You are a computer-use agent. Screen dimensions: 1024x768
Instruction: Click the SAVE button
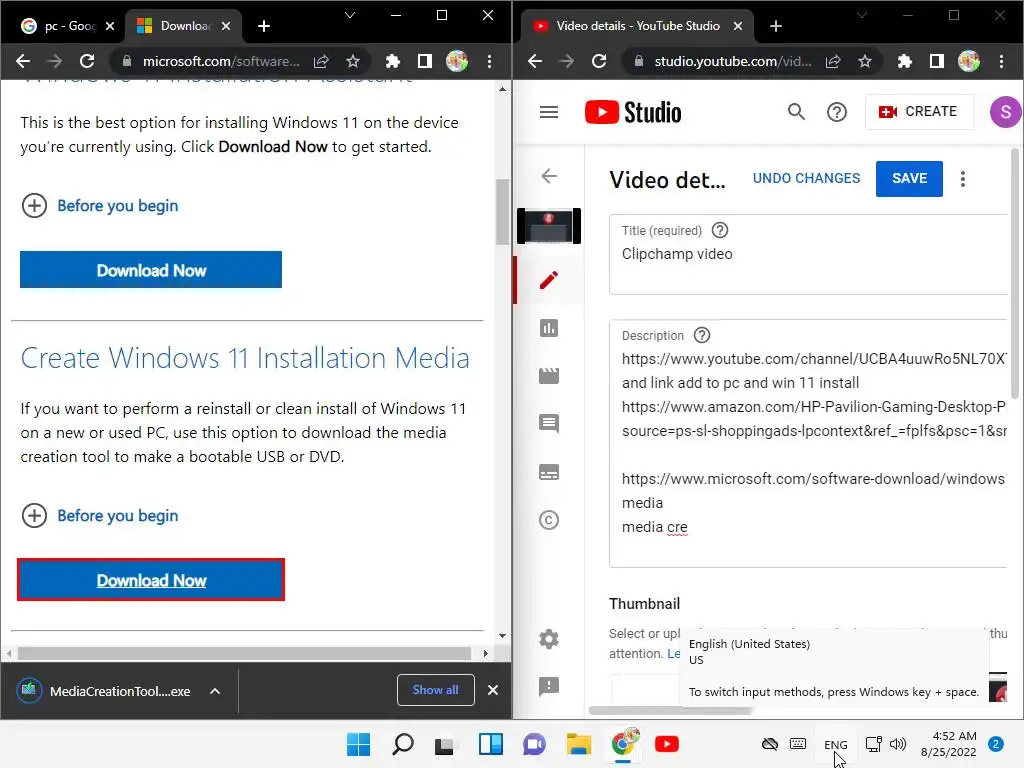909,178
